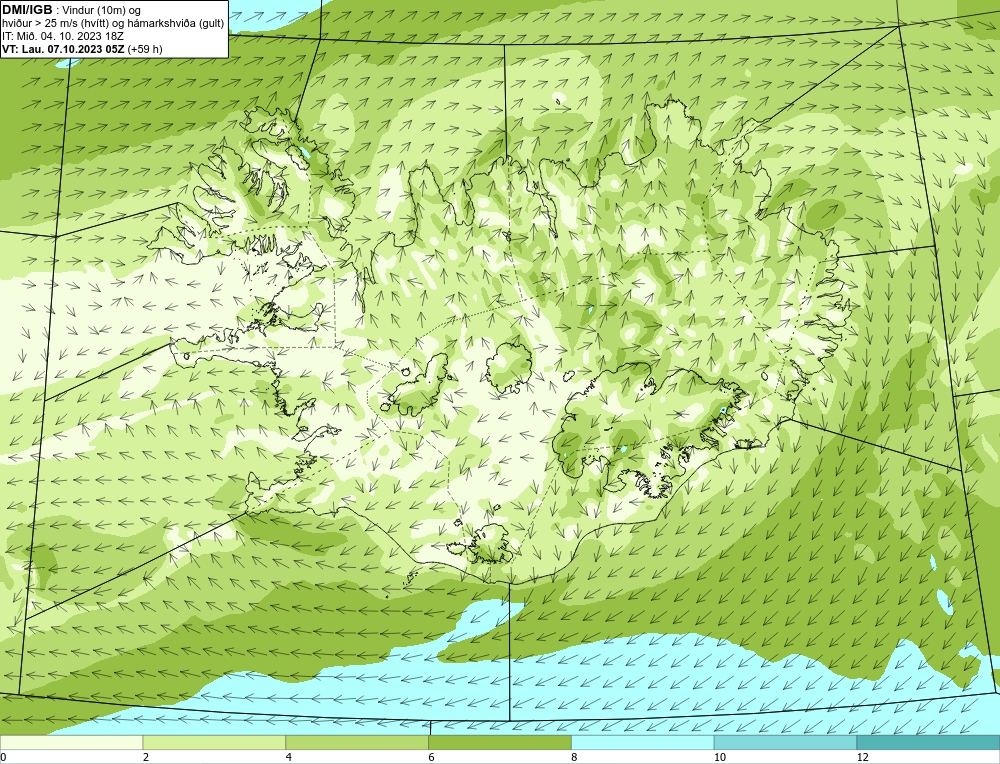This screenshot has height=764, width=1000.
Task: Click the scale label '2'
Action: pos(146,757)
